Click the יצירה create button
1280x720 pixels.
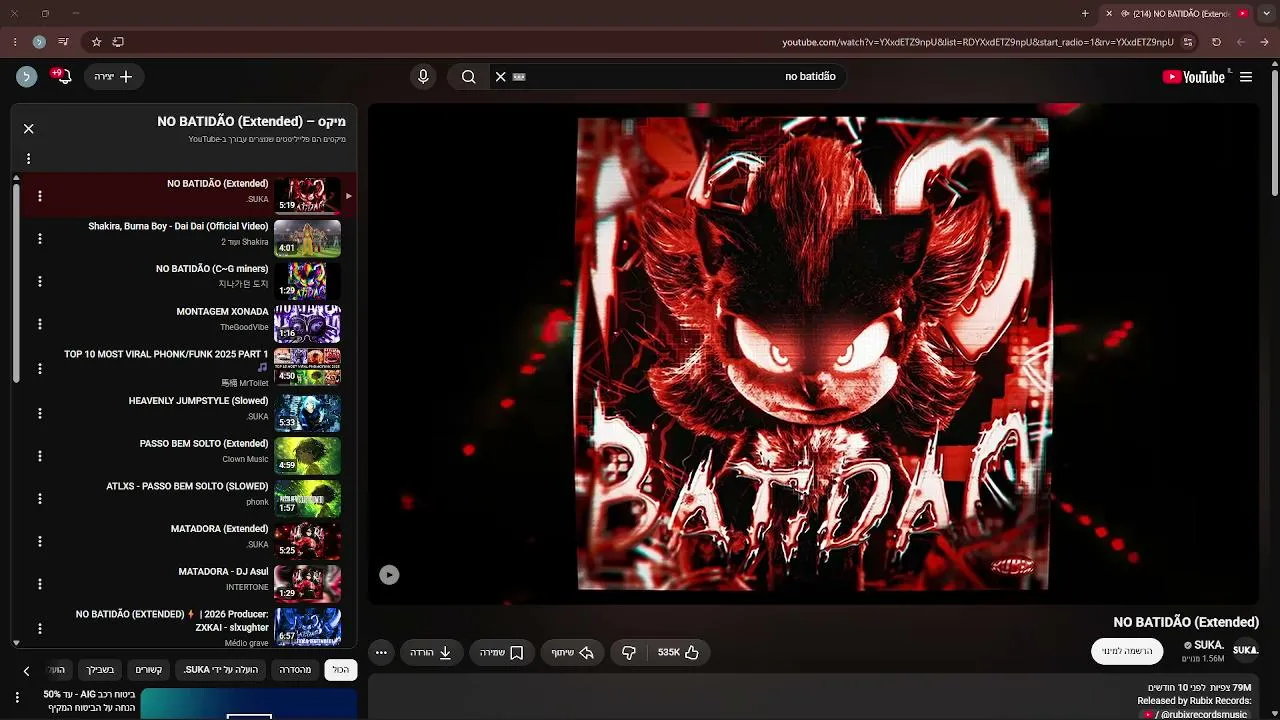click(114, 77)
